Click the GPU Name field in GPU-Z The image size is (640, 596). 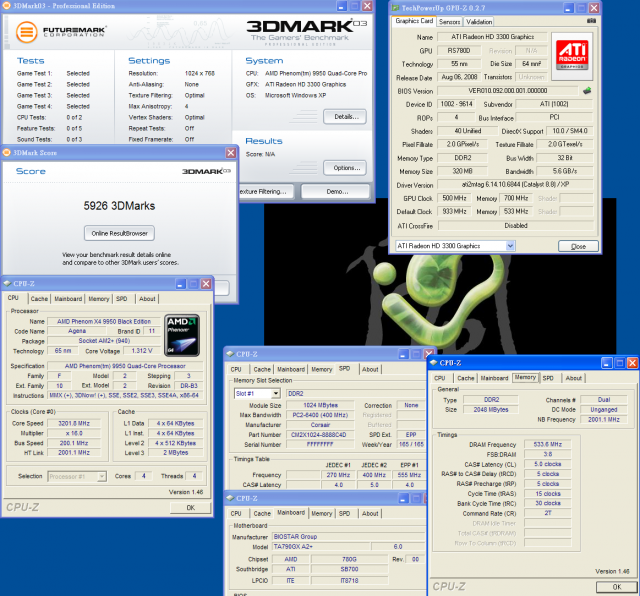pos(492,37)
